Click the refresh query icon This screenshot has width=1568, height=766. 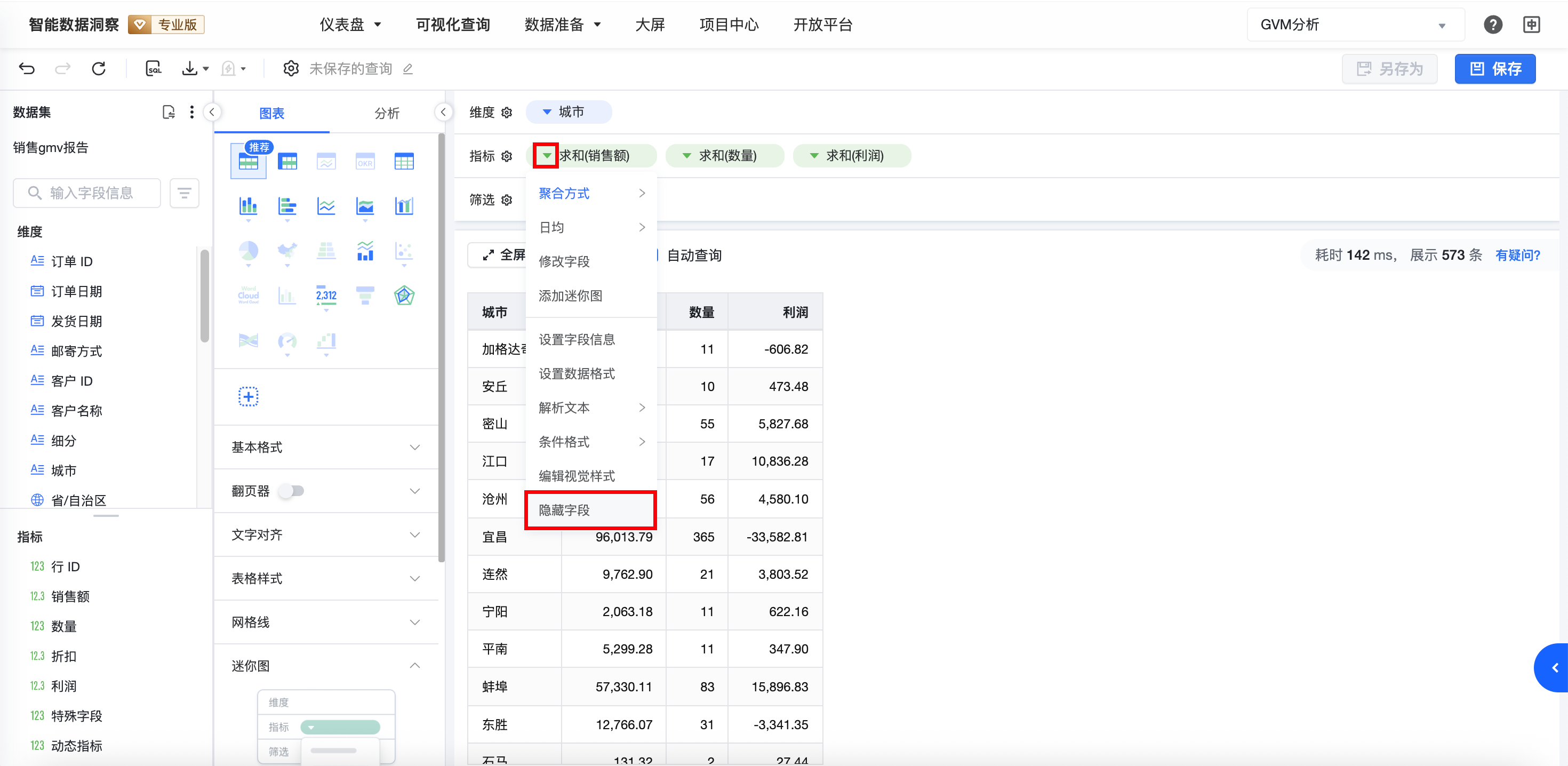point(99,69)
